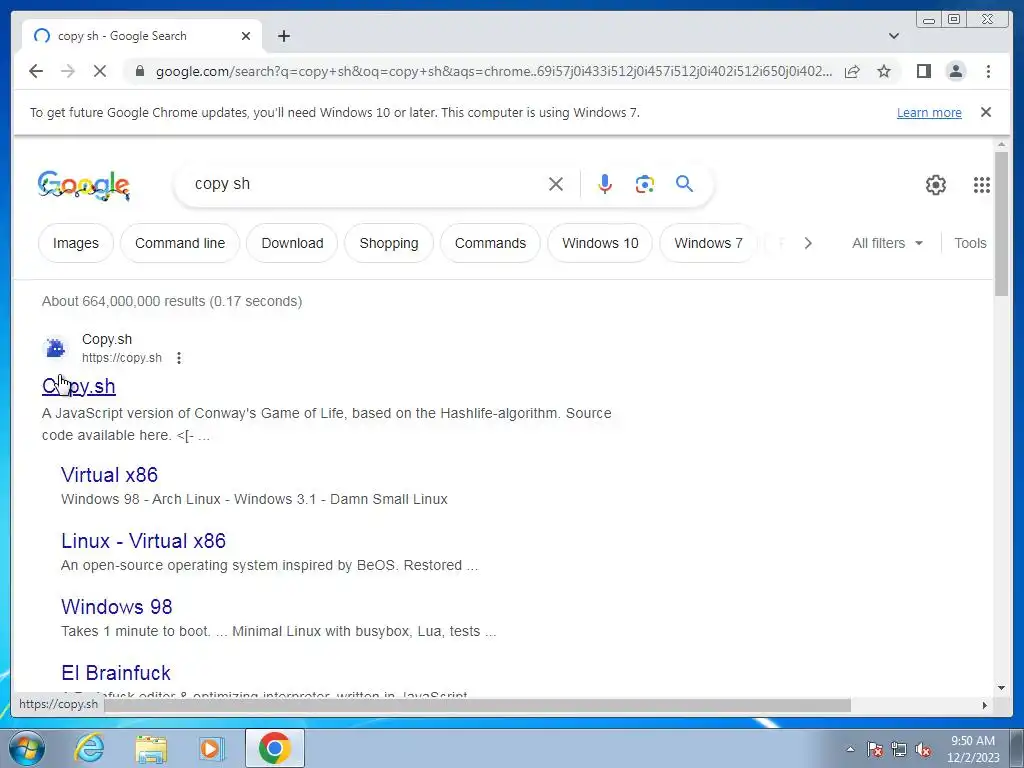
Task: Filter results by Images
Action: [76, 243]
